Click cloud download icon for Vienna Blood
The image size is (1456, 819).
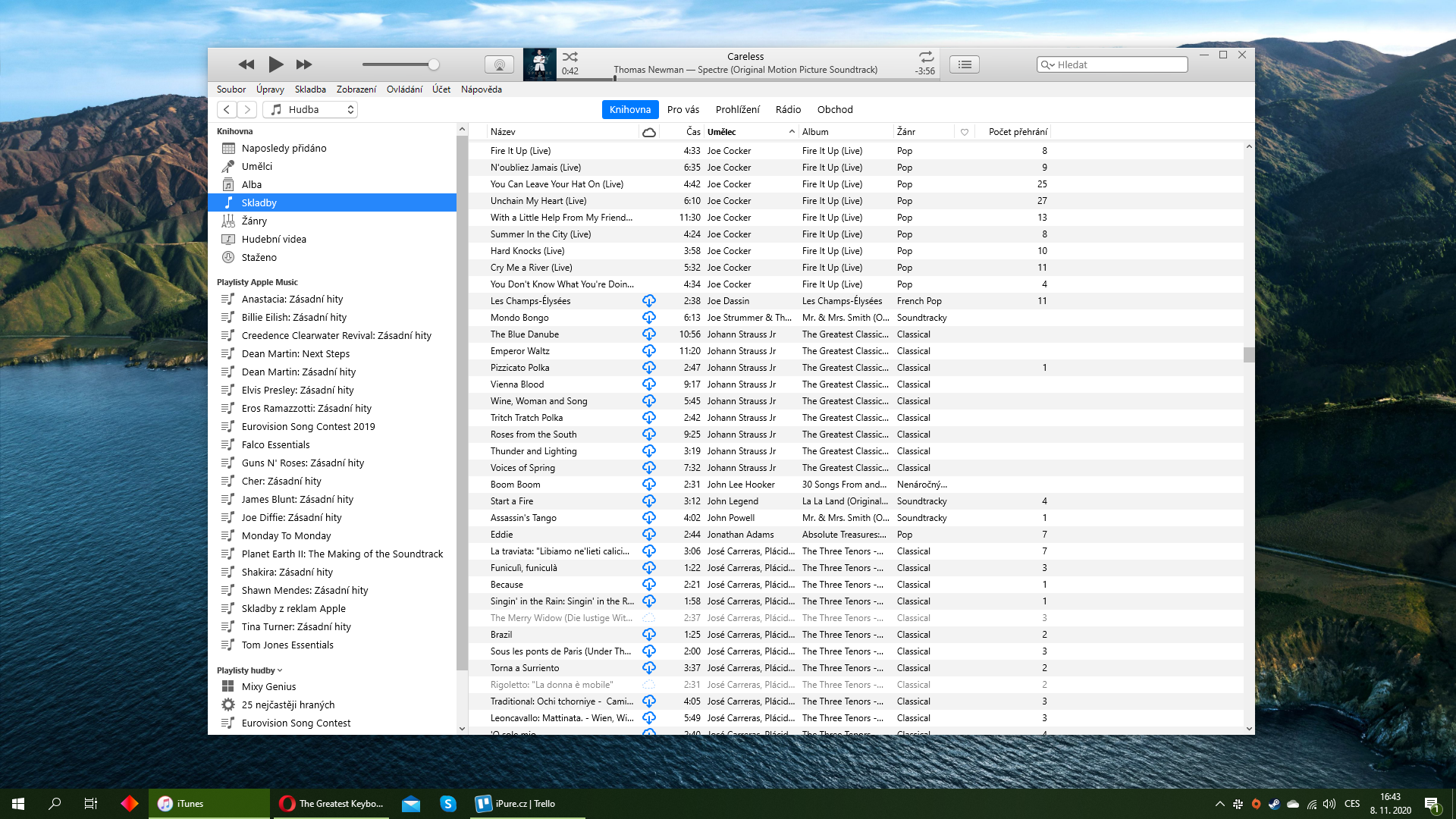649,384
